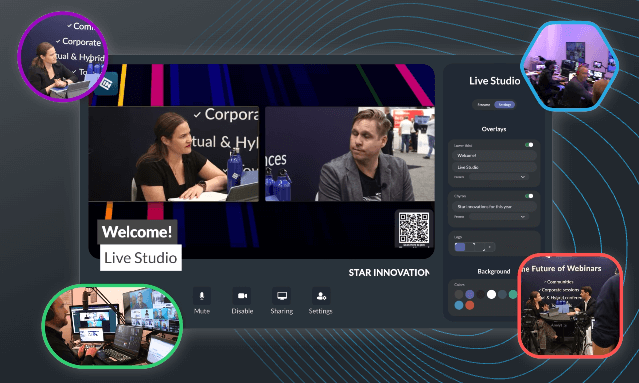Open the Settings person-gear icon
This screenshot has height=383, width=639.
tap(321, 296)
